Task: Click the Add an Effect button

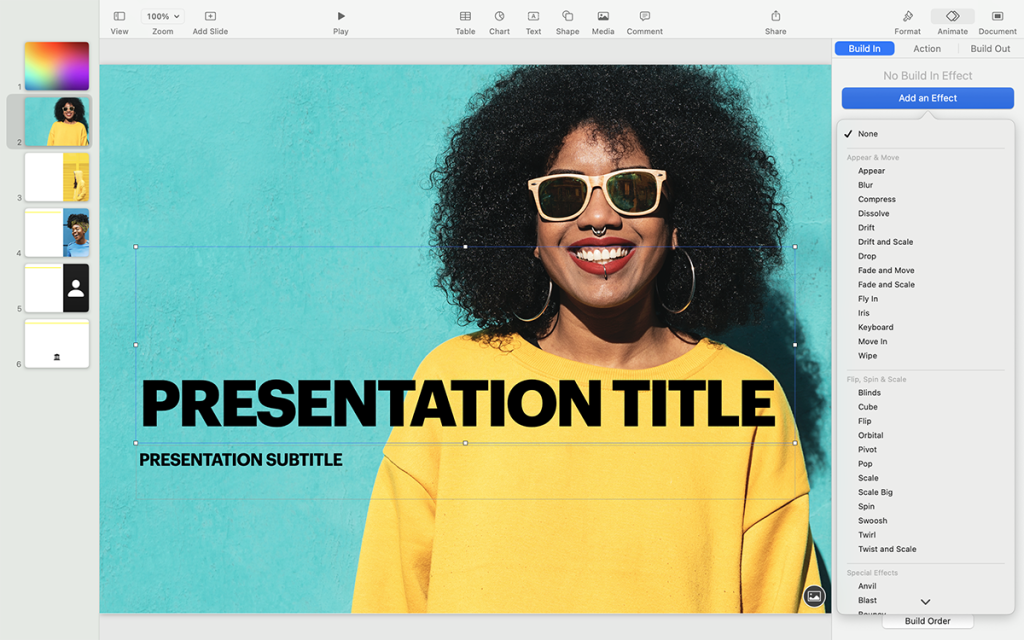Action: 927,98
